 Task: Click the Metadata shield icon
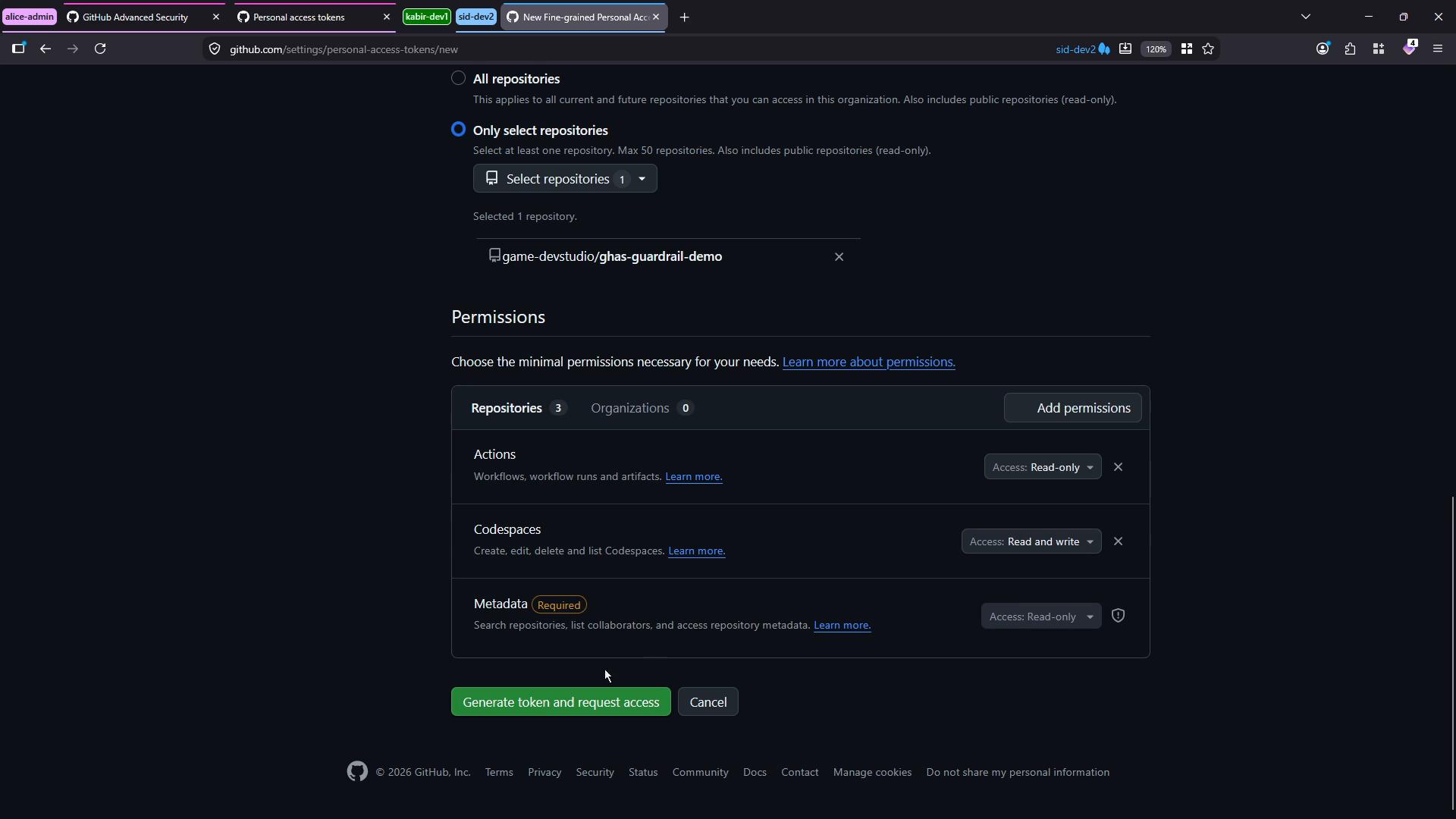(x=1118, y=616)
